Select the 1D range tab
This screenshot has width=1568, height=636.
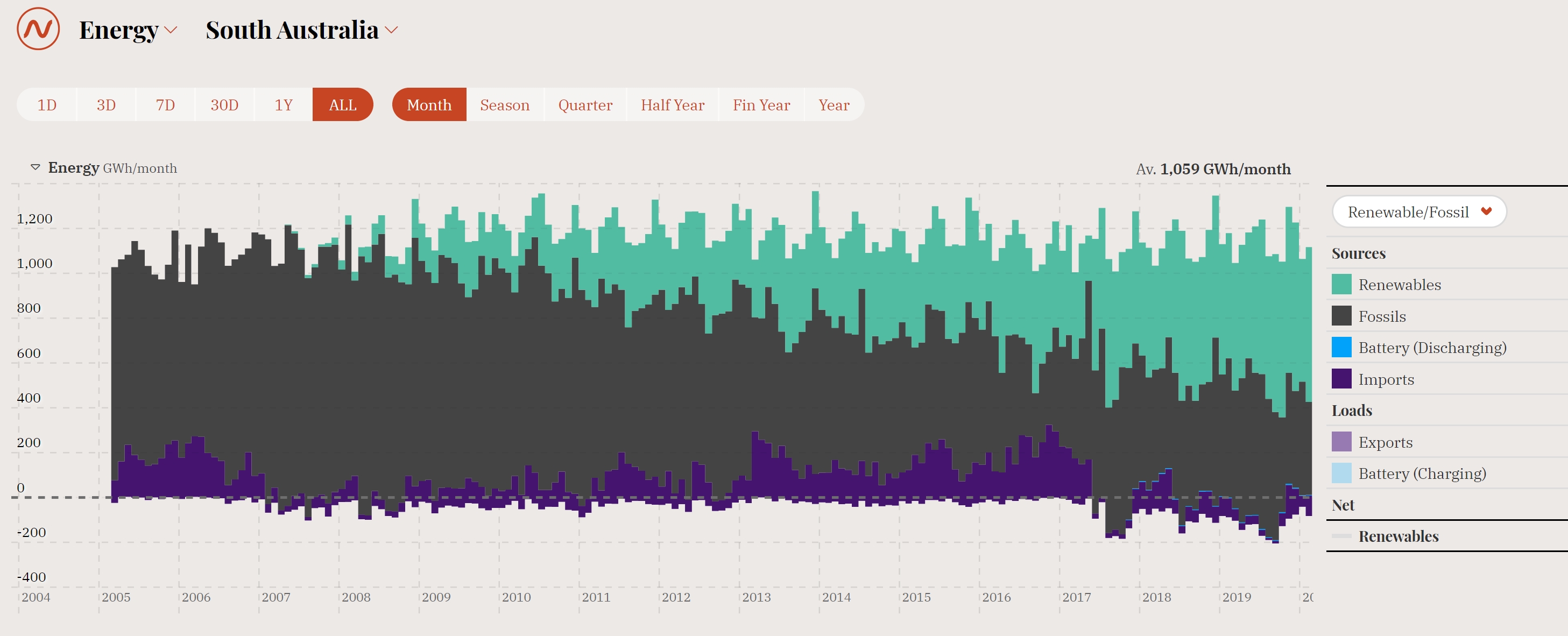(47, 105)
